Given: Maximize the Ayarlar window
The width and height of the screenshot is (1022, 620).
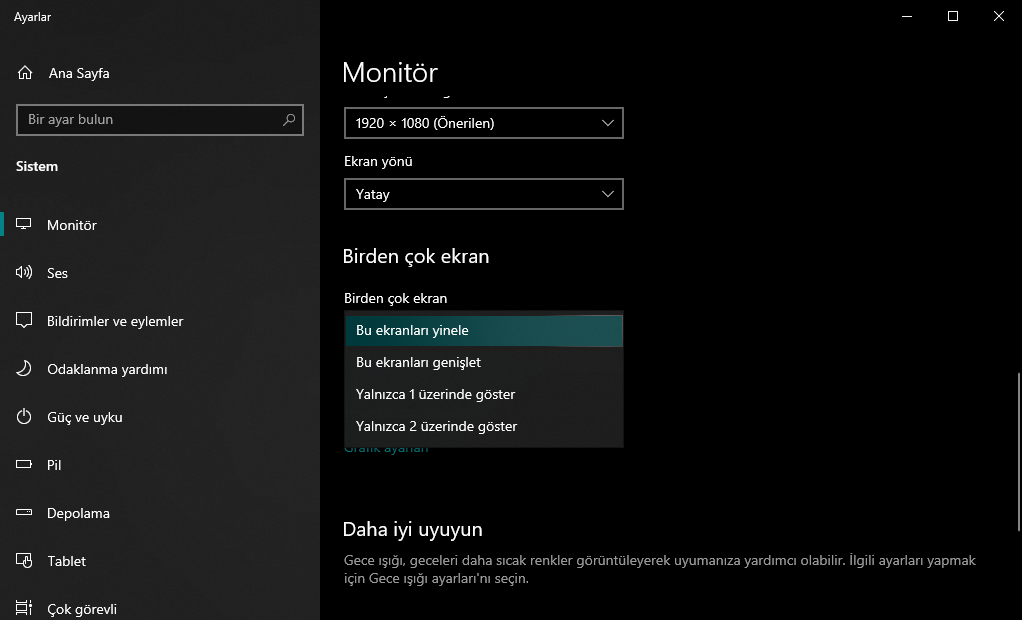Looking at the screenshot, I should pyautogui.click(x=953, y=16).
